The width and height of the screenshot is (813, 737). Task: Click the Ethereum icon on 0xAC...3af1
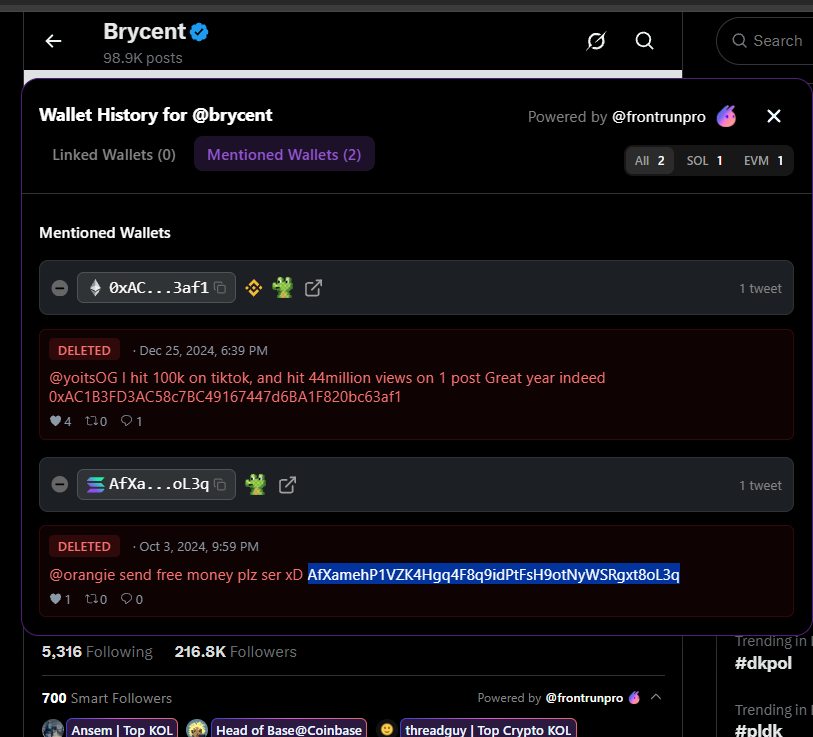click(x=95, y=287)
